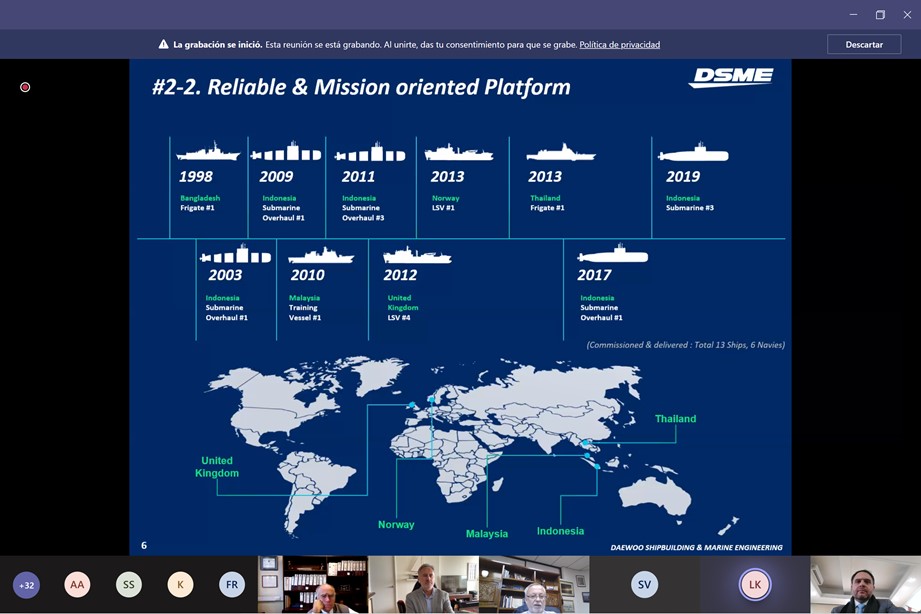Click the 'Thailand Frigate #1' caption
This screenshot has width=921, height=614.
point(547,203)
